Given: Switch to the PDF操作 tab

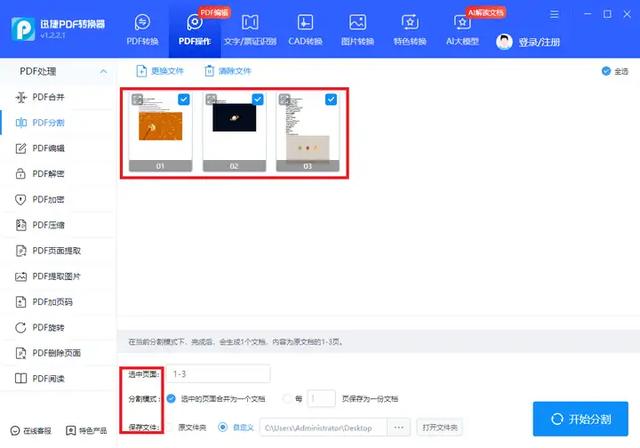Looking at the screenshot, I should (195, 30).
